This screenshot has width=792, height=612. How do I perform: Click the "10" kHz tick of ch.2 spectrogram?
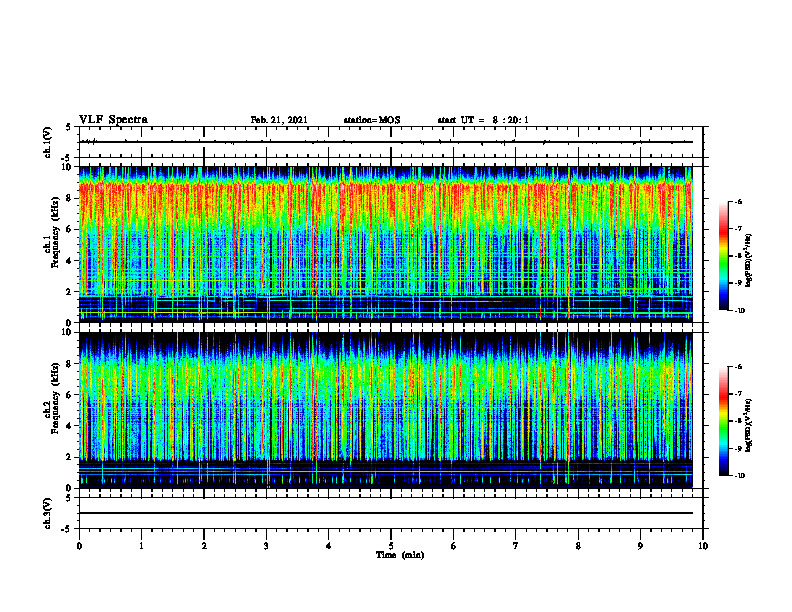point(67,332)
